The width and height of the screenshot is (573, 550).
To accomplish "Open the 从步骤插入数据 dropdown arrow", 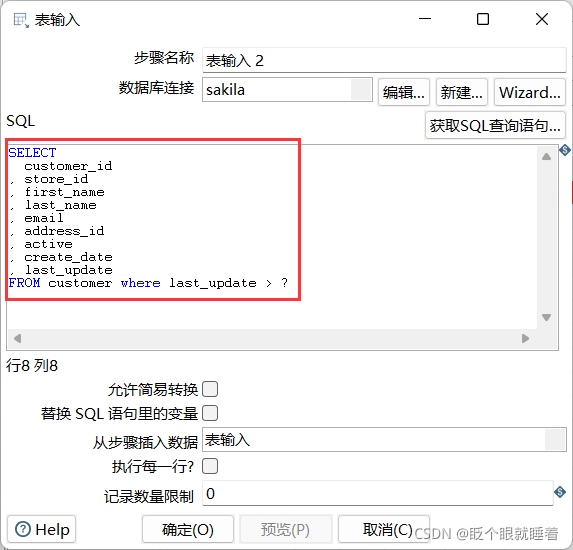I will click(555, 440).
